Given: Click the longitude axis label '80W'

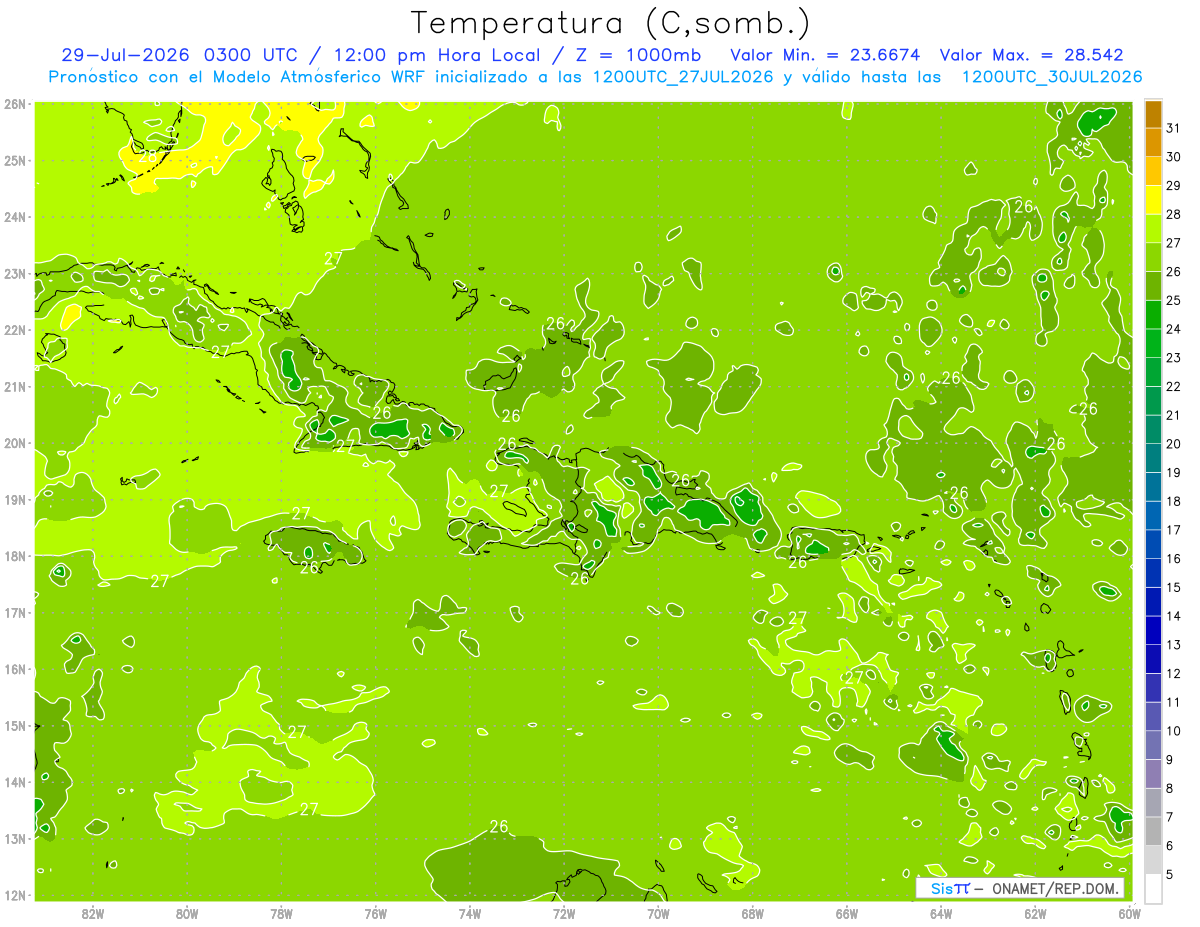Looking at the screenshot, I should pos(187,913).
